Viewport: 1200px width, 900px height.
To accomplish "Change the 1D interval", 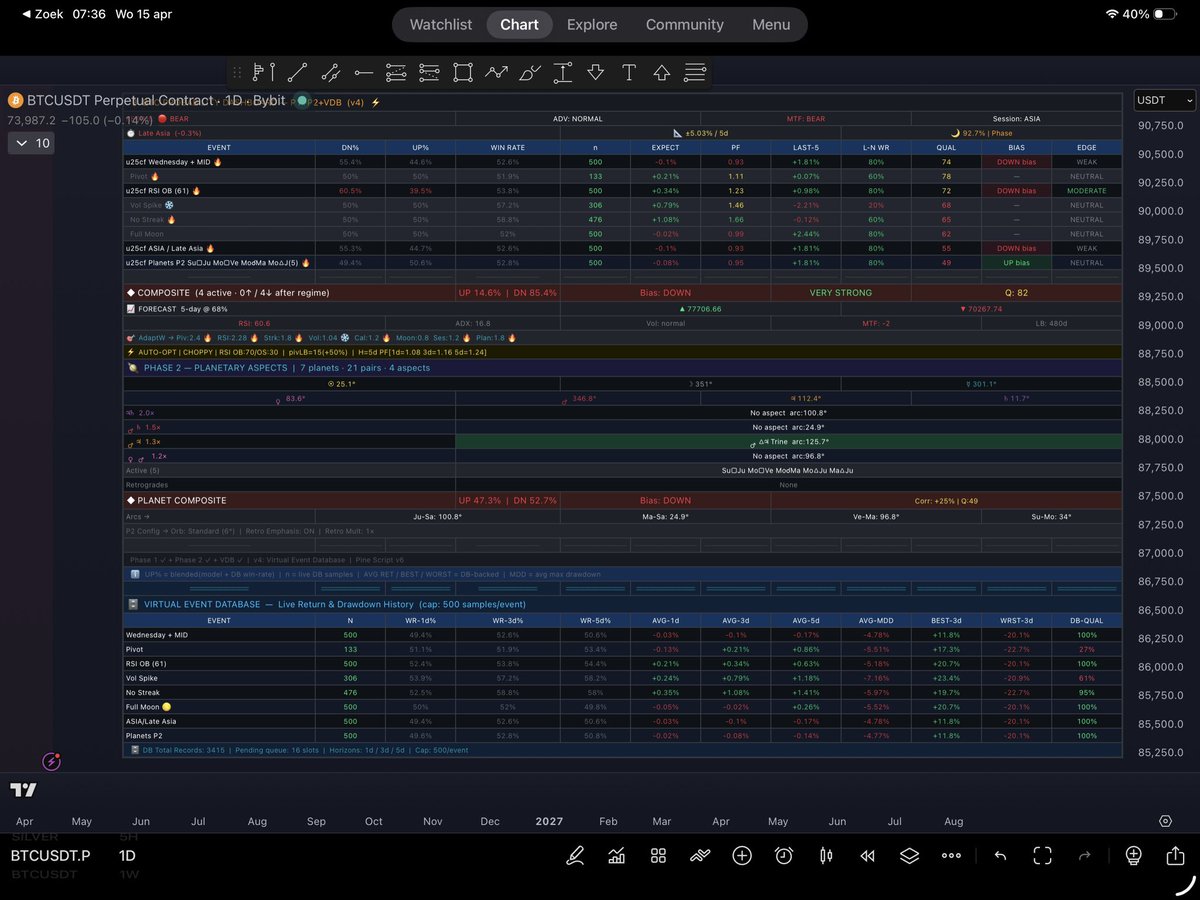I will [x=127, y=856].
